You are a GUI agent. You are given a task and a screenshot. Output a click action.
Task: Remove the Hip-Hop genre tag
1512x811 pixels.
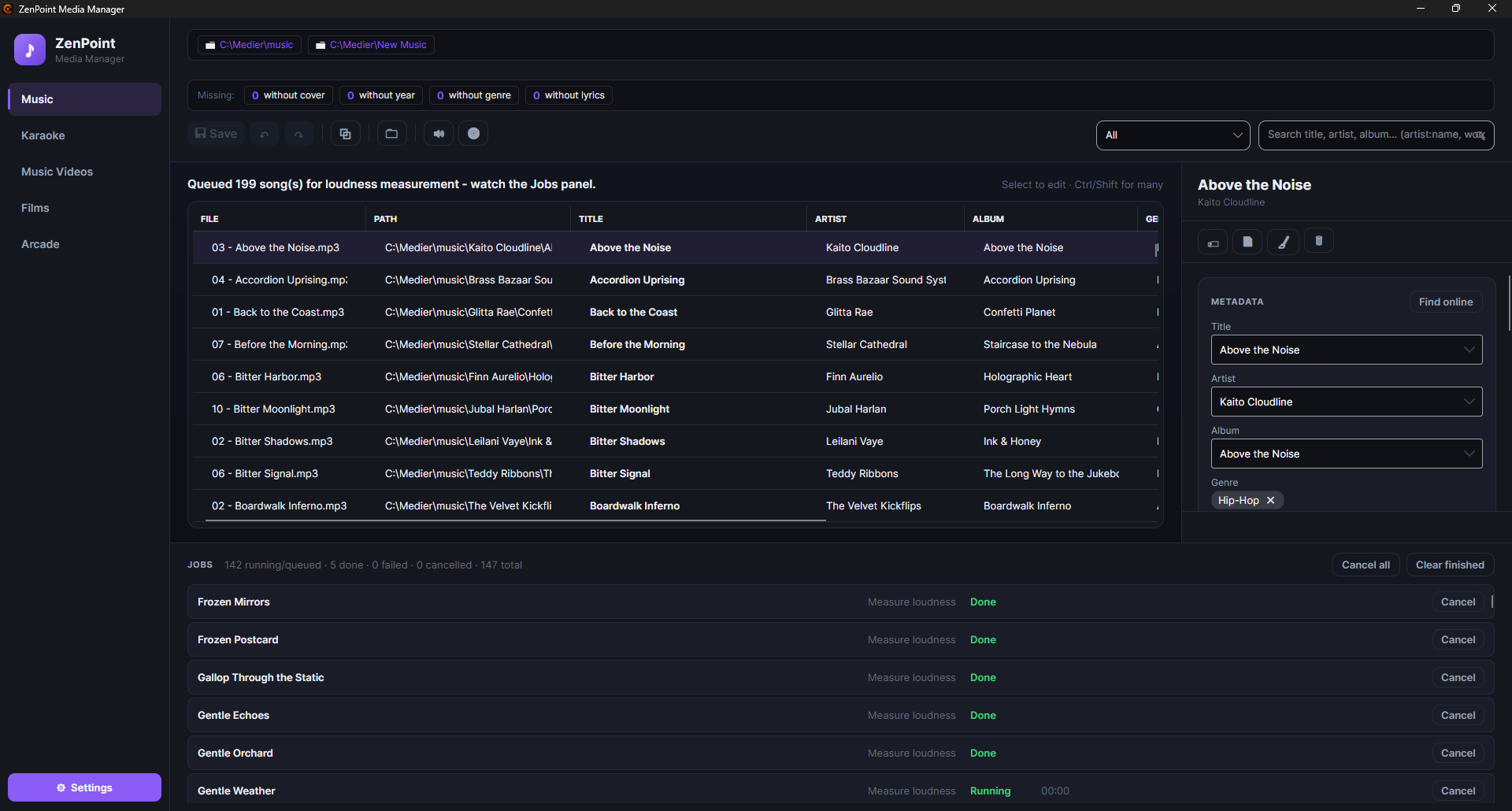point(1270,501)
